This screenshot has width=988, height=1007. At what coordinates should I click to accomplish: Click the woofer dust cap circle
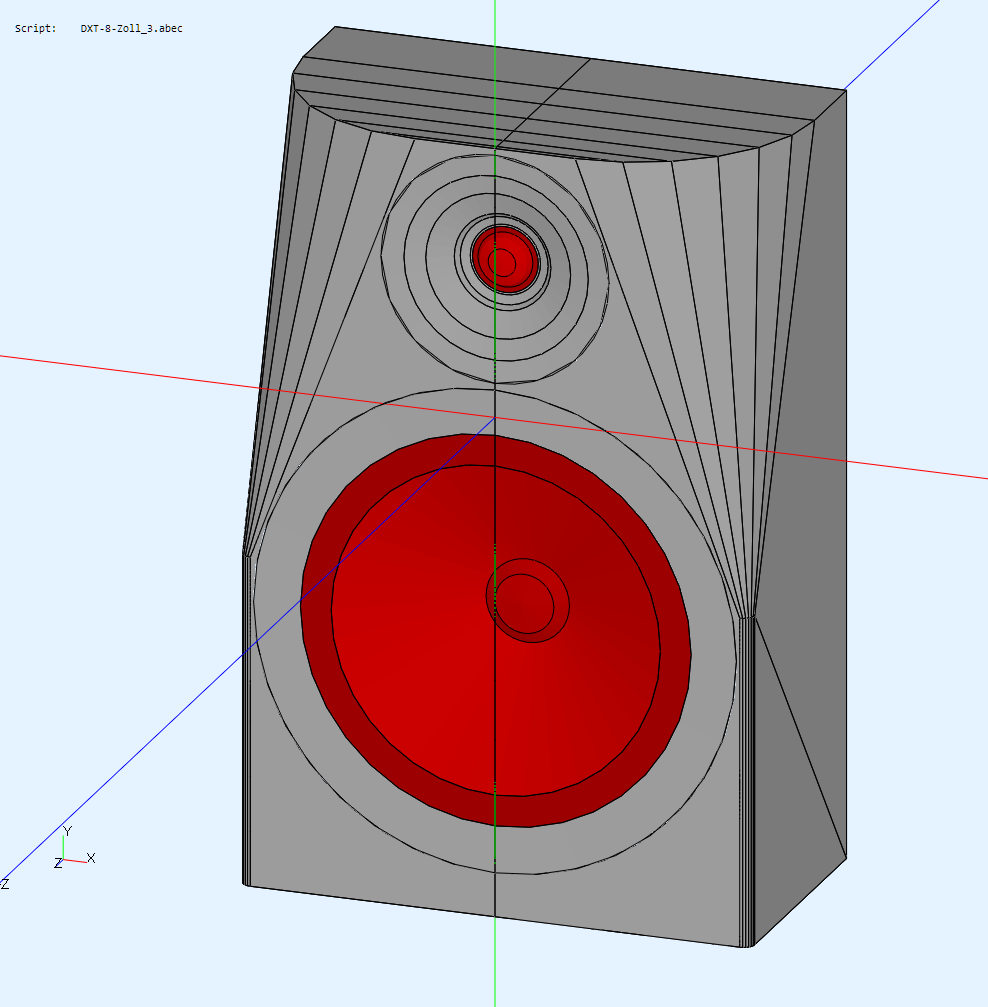(527, 600)
